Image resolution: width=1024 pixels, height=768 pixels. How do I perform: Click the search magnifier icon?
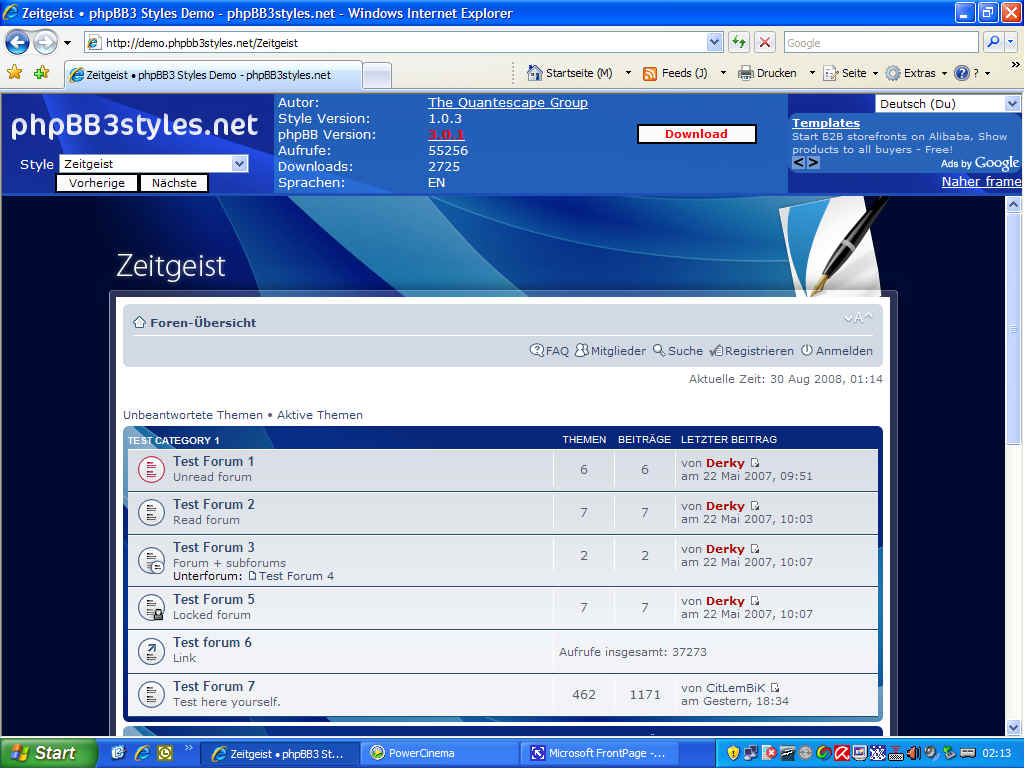pos(993,42)
